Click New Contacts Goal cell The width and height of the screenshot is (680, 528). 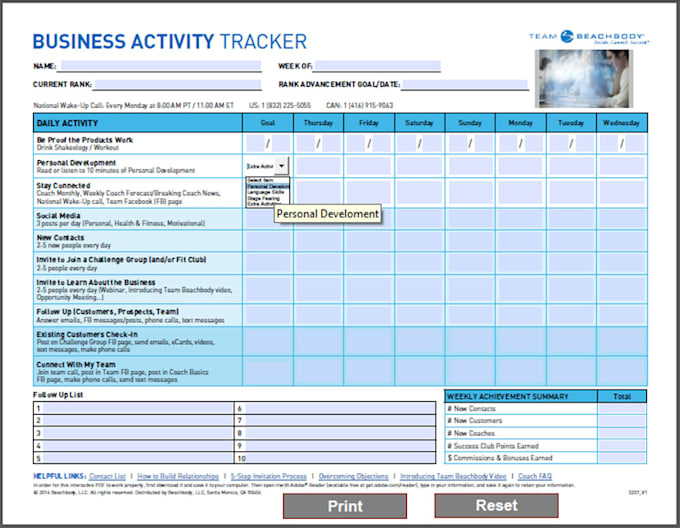(268, 241)
